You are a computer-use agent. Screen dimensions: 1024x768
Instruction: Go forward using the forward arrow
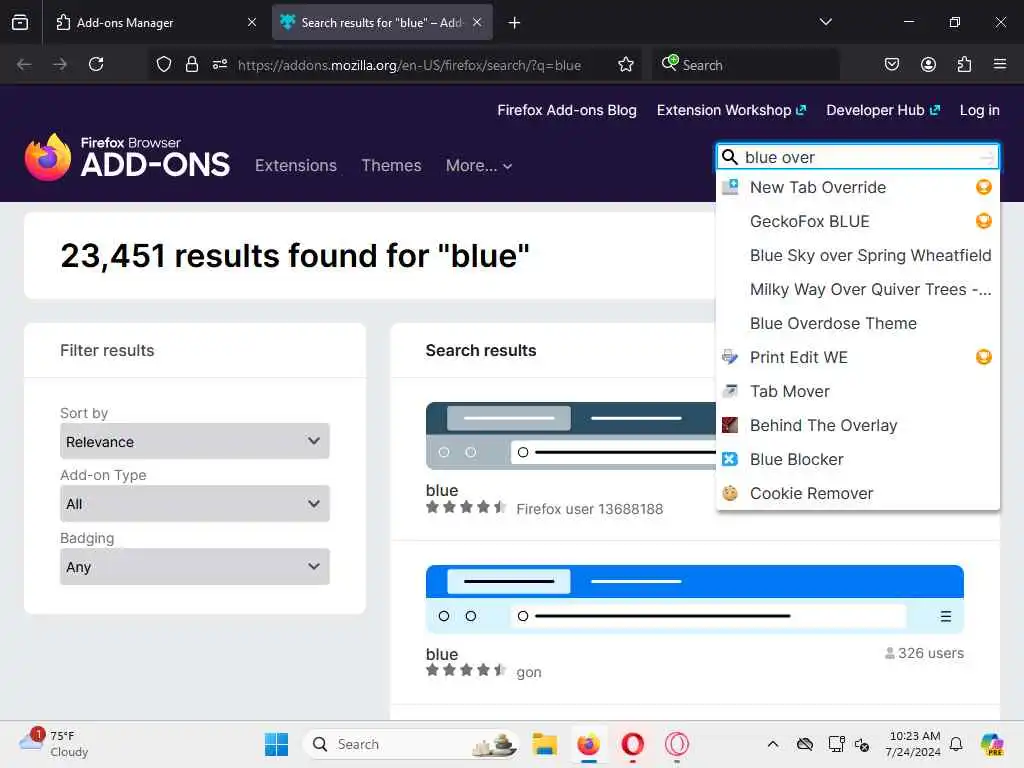[x=60, y=64]
